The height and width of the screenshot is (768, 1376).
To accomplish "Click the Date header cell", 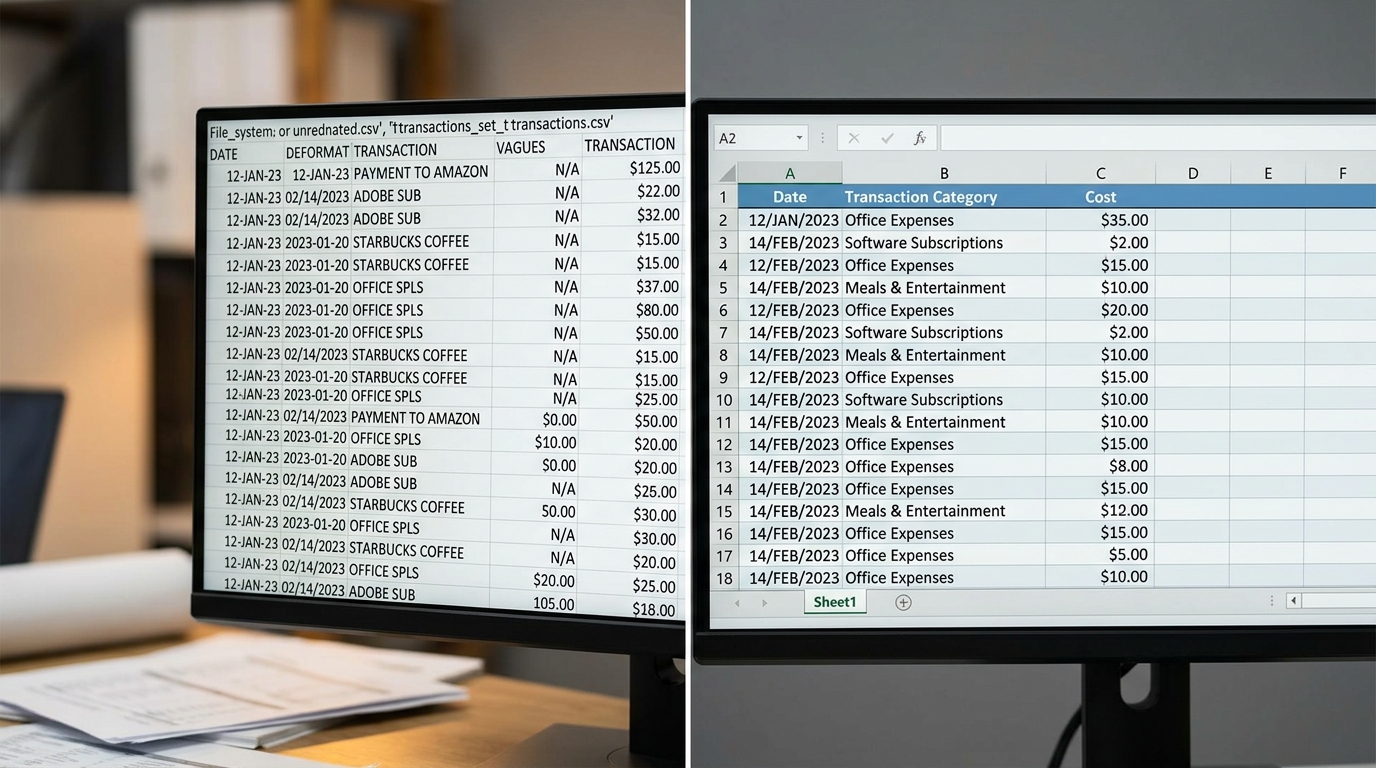I will pyautogui.click(x=790, y=197).
